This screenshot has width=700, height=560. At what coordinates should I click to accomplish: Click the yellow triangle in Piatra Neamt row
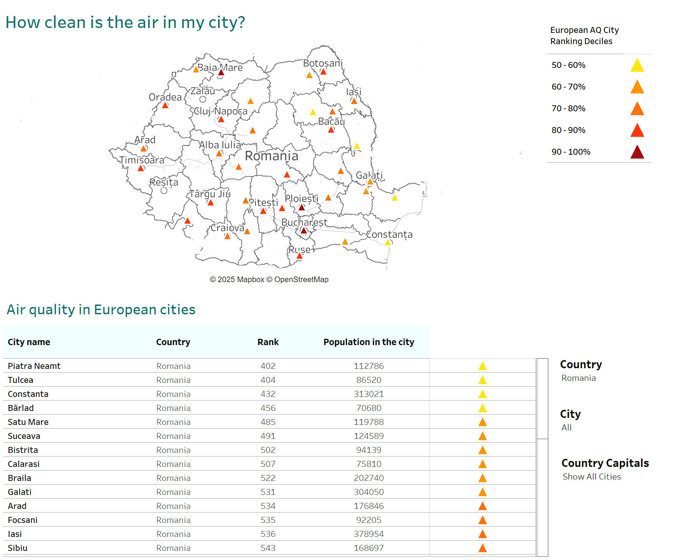click(x=482, y=366)
